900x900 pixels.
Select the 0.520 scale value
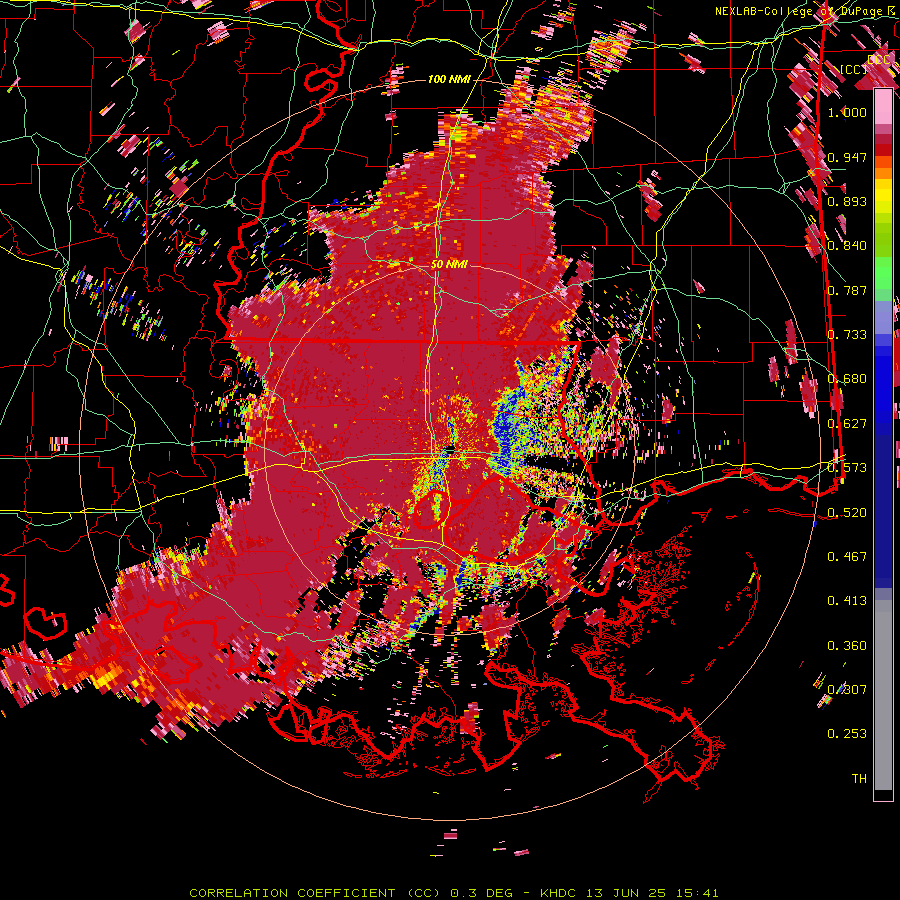click(847, 513)
